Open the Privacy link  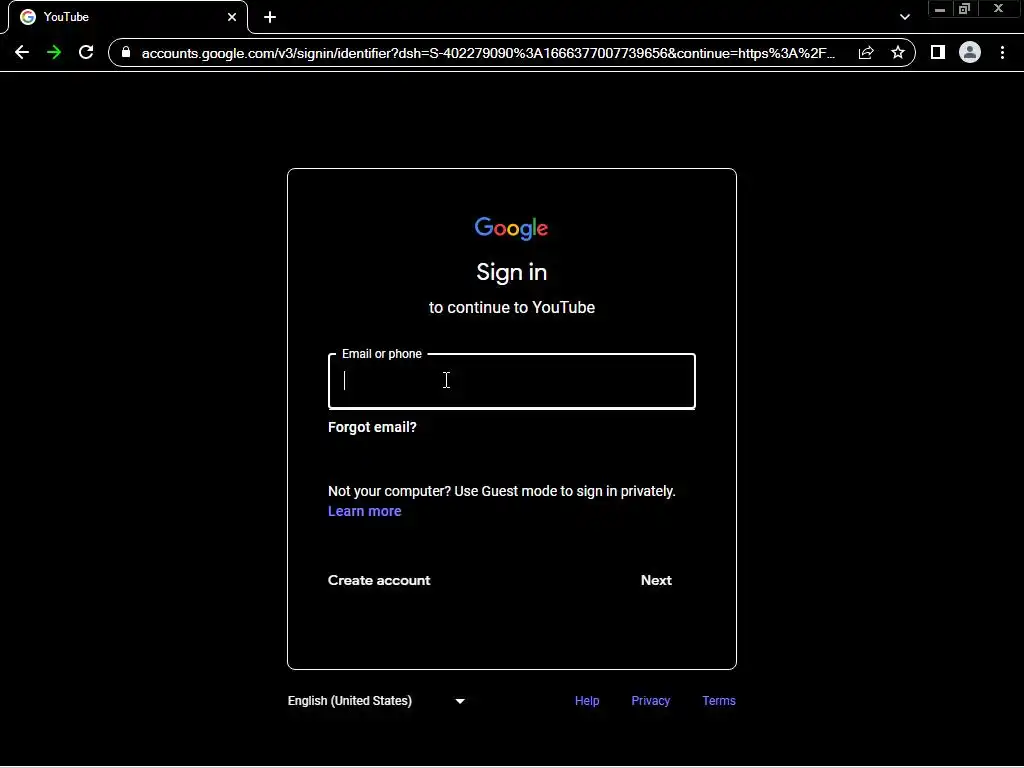click(x=650, y=701)
